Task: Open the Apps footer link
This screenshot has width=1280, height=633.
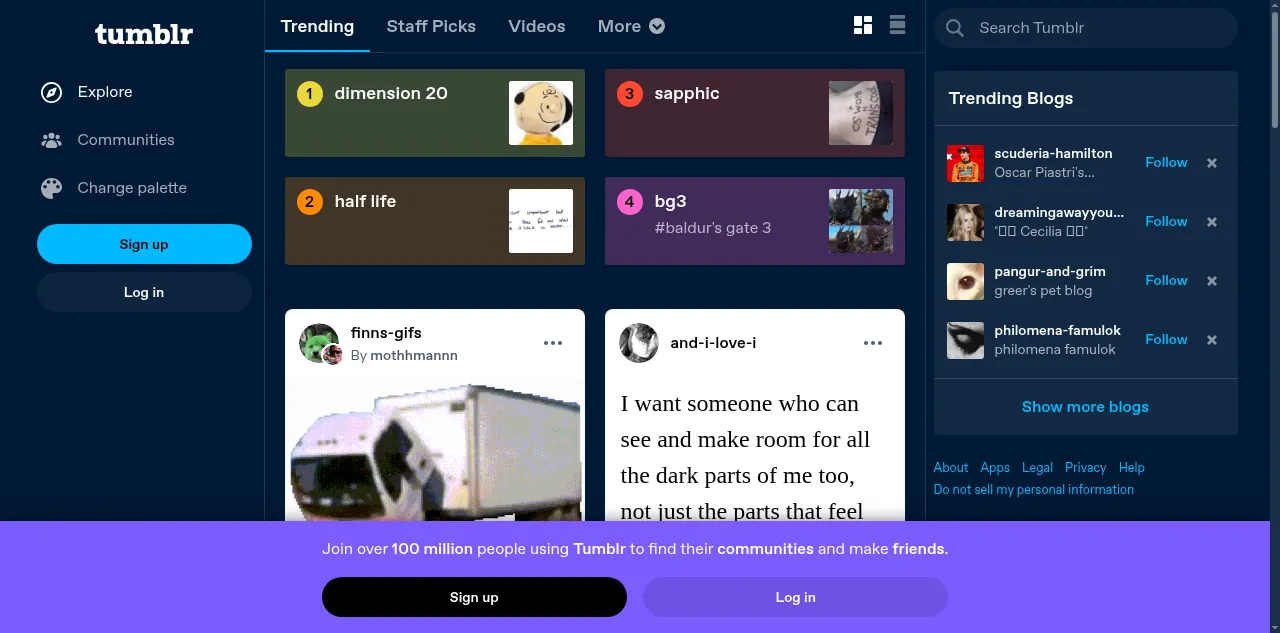Action: tap(995, 468)
